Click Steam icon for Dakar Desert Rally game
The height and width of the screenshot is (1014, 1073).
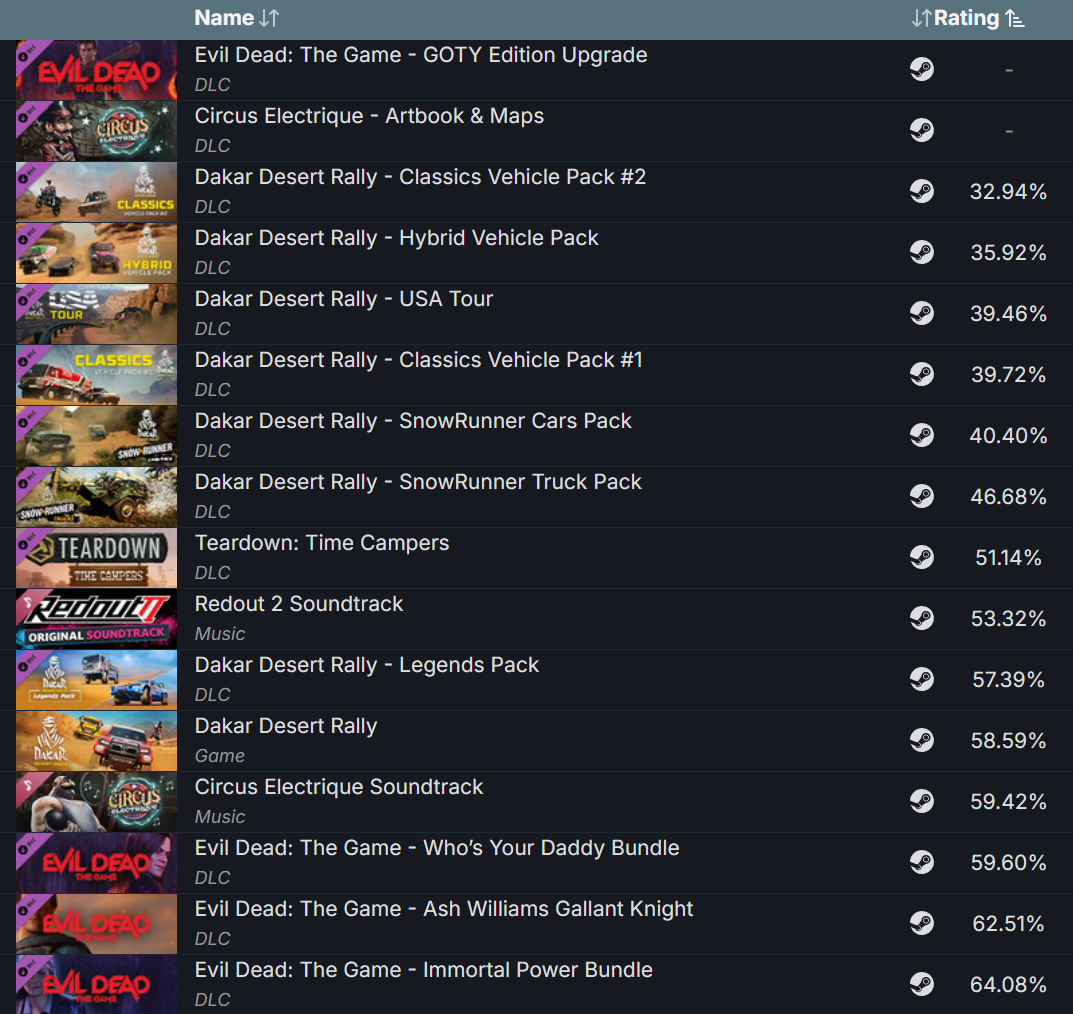922,740
